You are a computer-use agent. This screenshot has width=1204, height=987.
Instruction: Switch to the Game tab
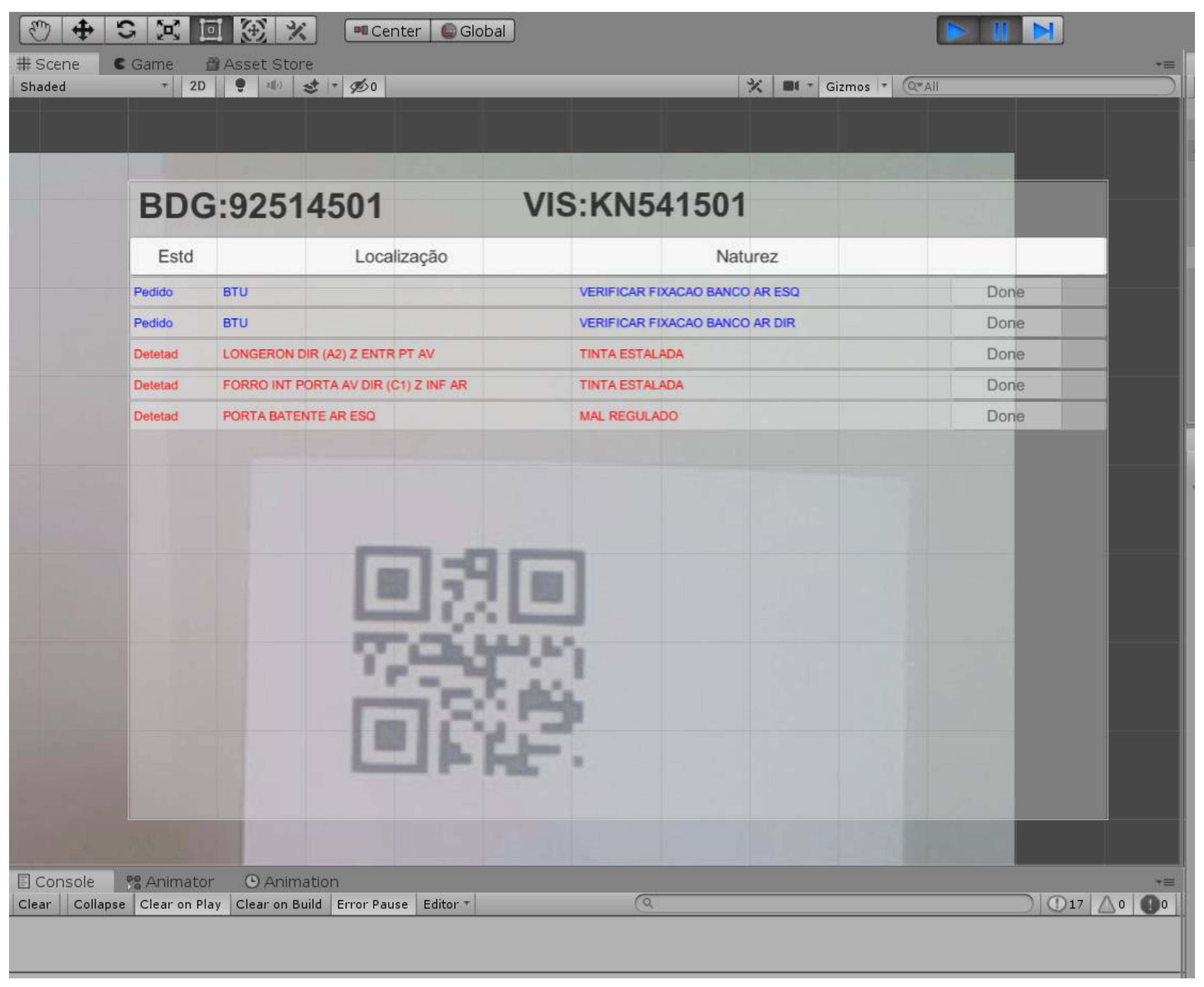[x=144, y=64]
